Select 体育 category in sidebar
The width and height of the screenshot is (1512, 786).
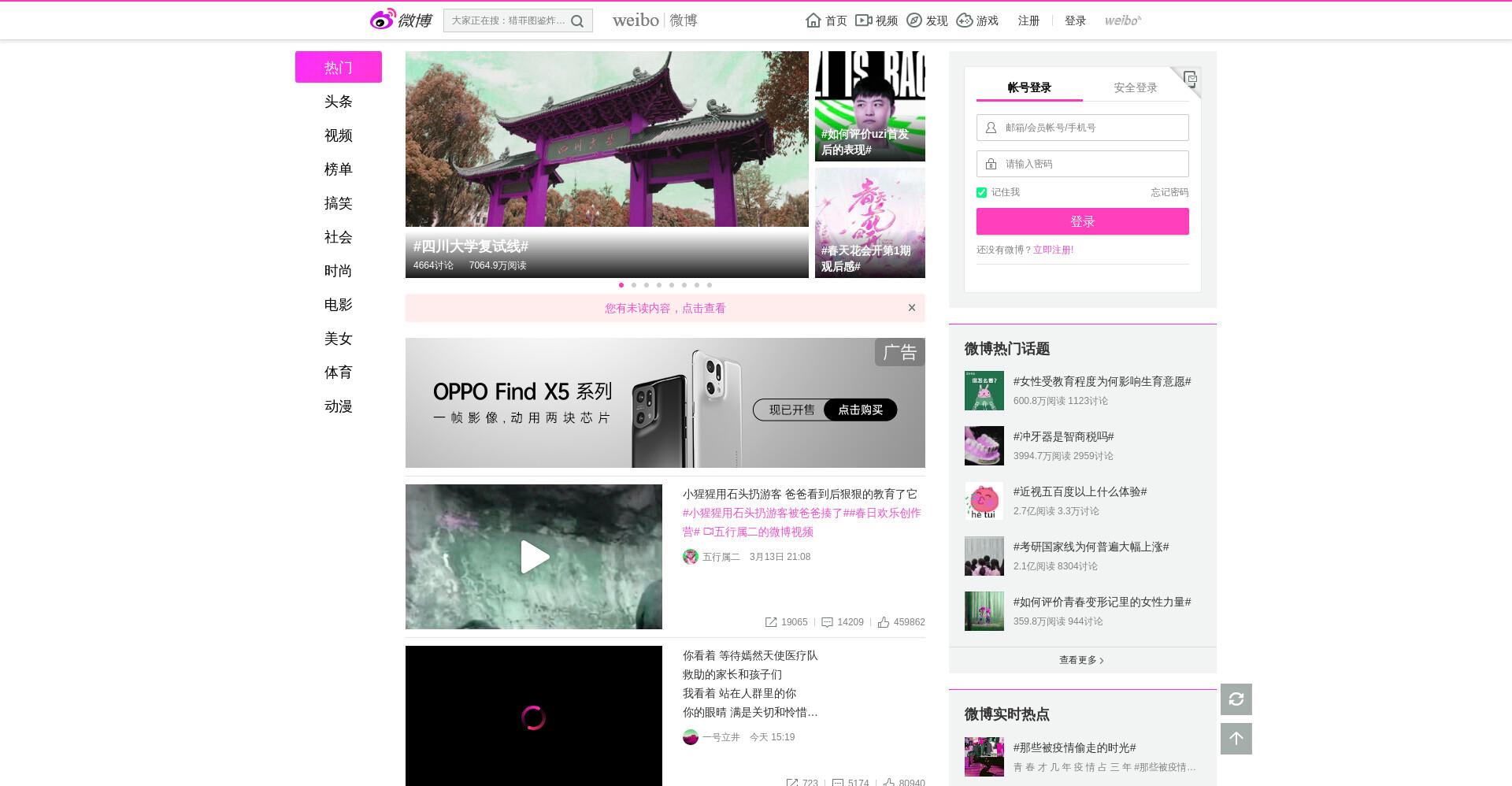pyautogui.click(x=339, y=373)
